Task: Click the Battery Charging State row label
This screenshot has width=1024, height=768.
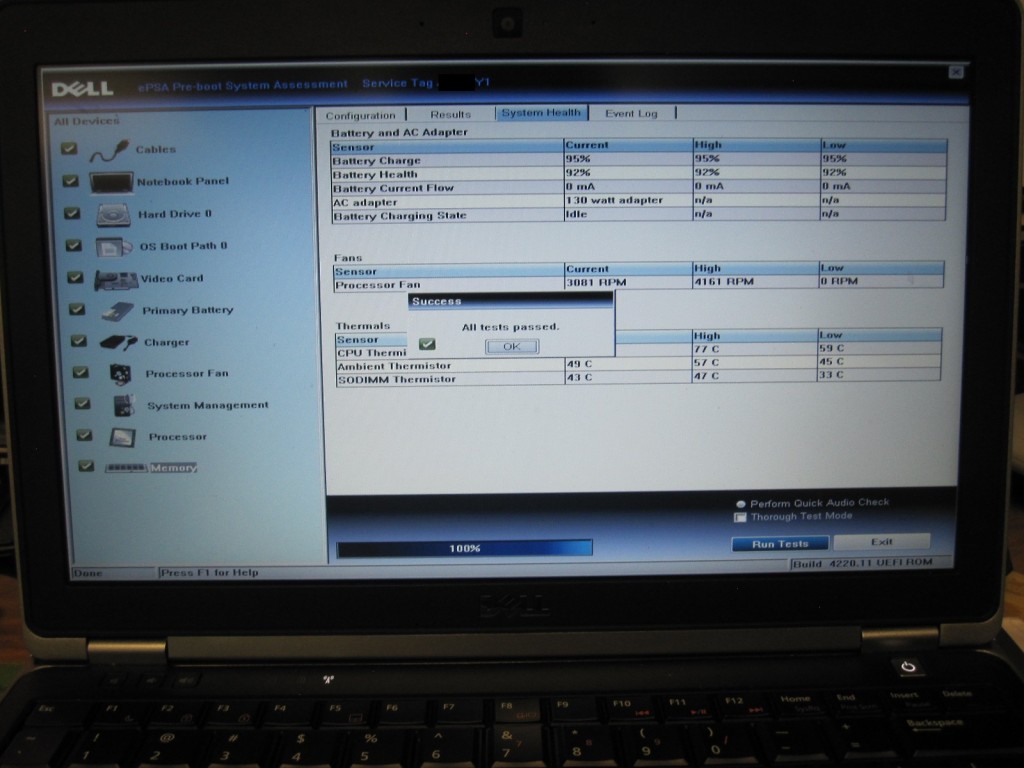Action: point(400,216)
